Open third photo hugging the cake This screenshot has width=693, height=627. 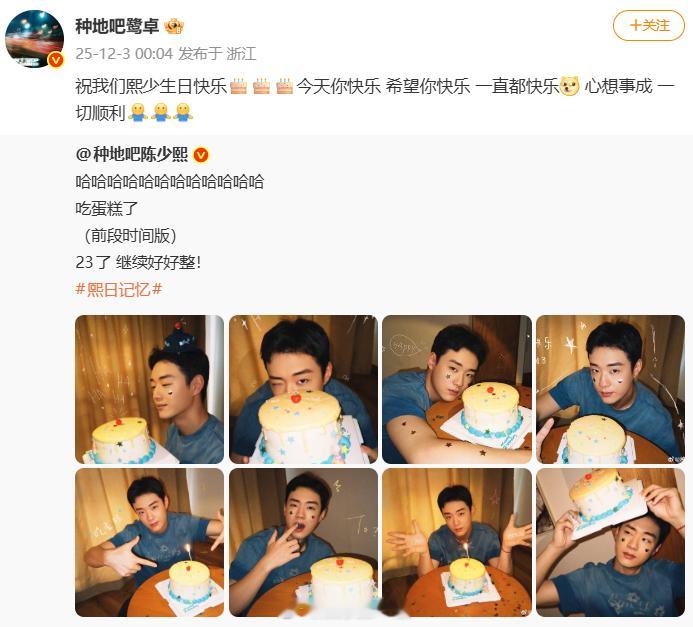click(457, 389)
